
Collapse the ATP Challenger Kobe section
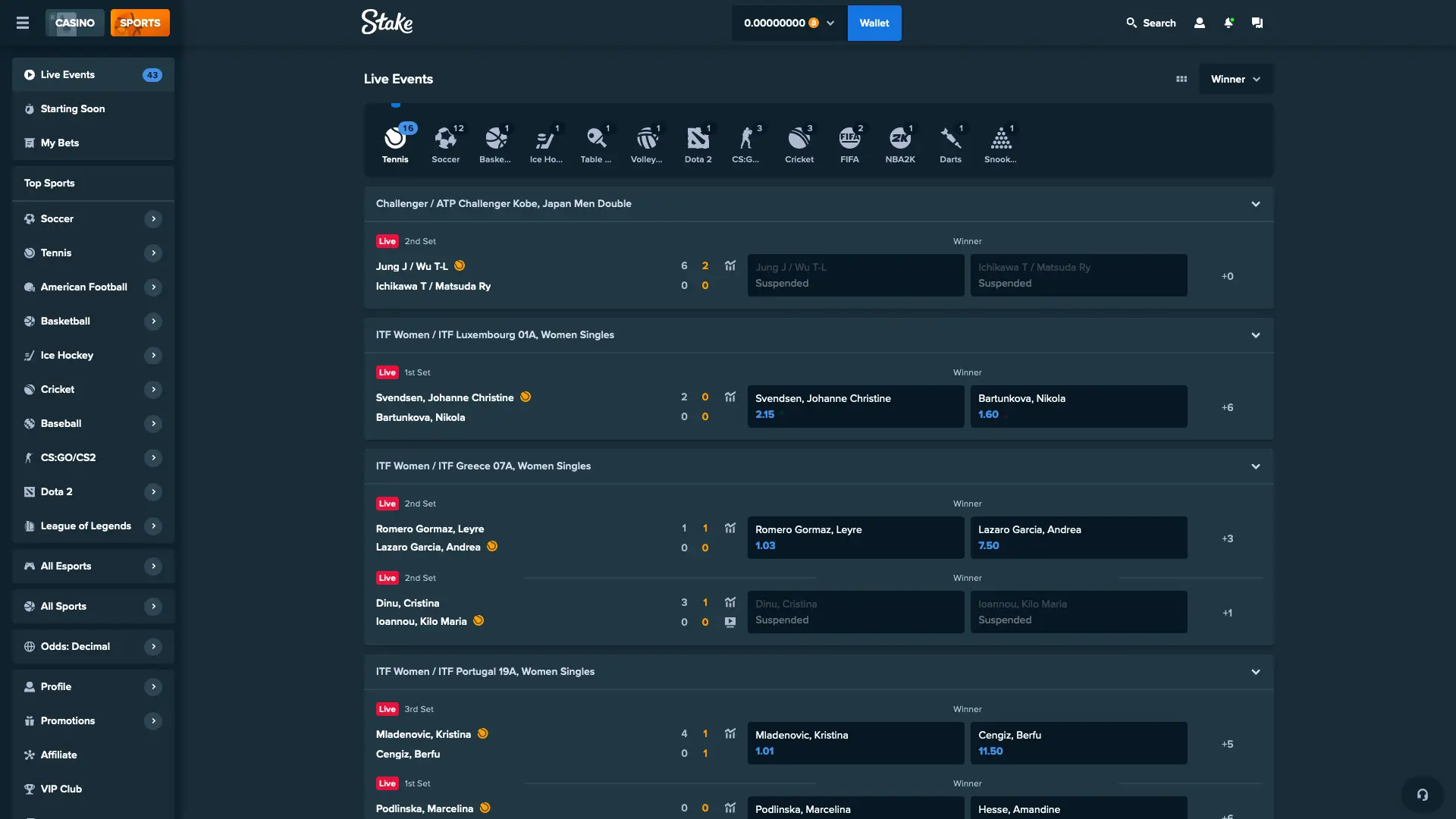pos(1256,204)
